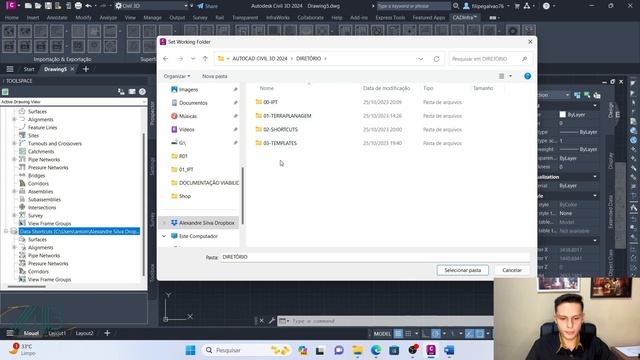Refresh the DIRETÓRIO folder listing
This screenshot has height=360, width=640.
pos(436,59)
